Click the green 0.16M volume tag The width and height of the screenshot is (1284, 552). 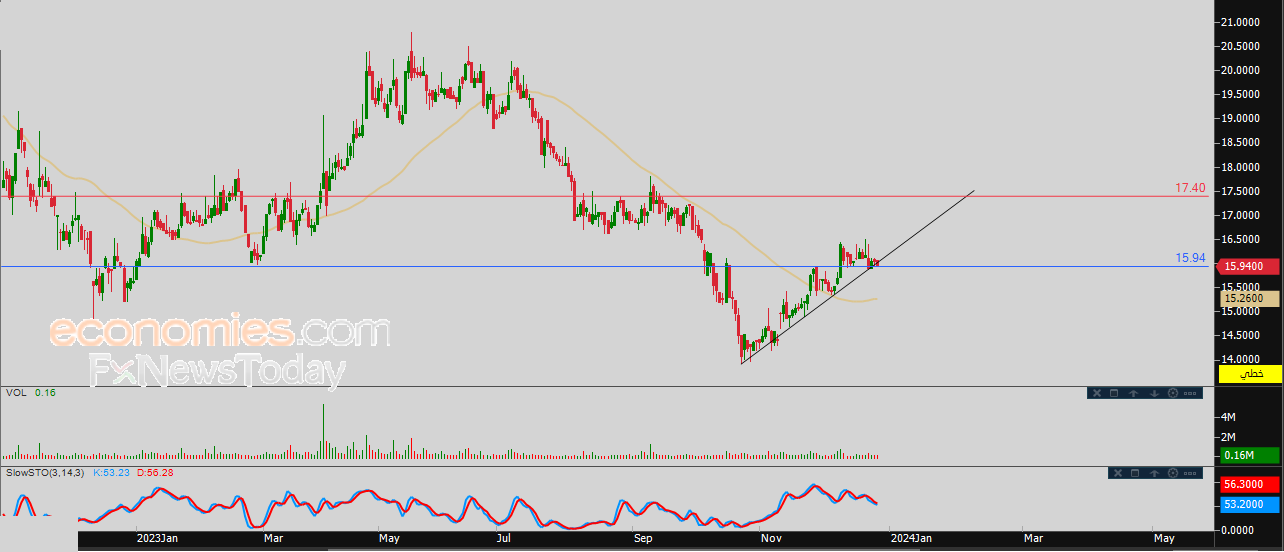pyautogui.click(x=1250, y=456)
